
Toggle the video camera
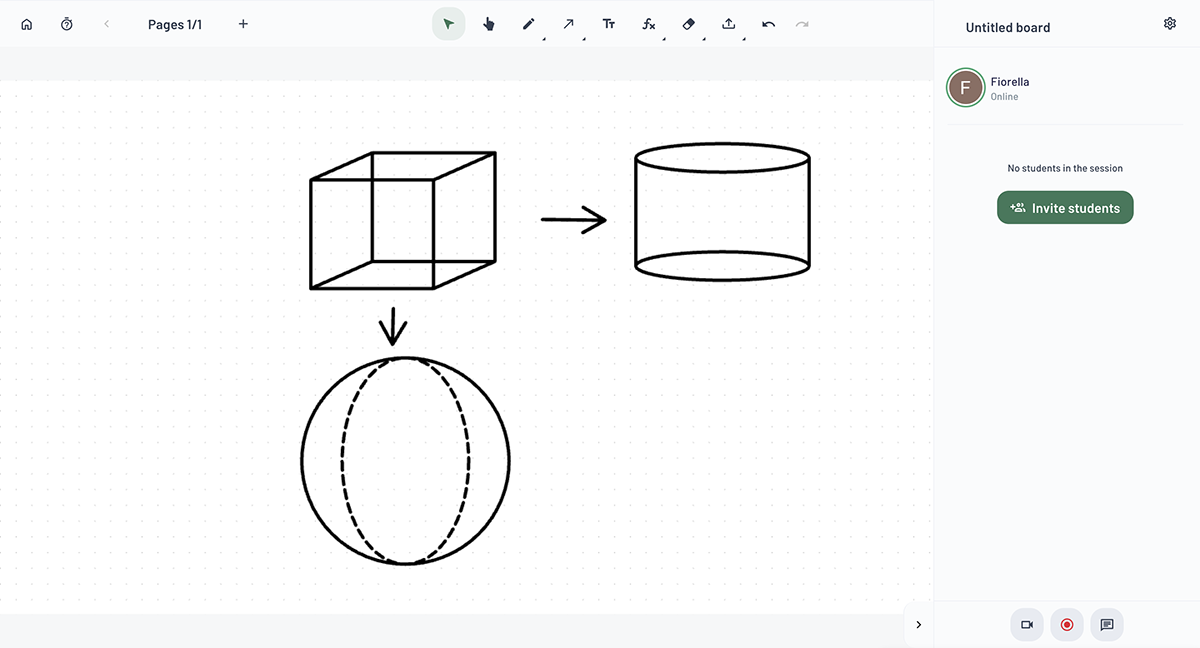[x=1027, y=625]
